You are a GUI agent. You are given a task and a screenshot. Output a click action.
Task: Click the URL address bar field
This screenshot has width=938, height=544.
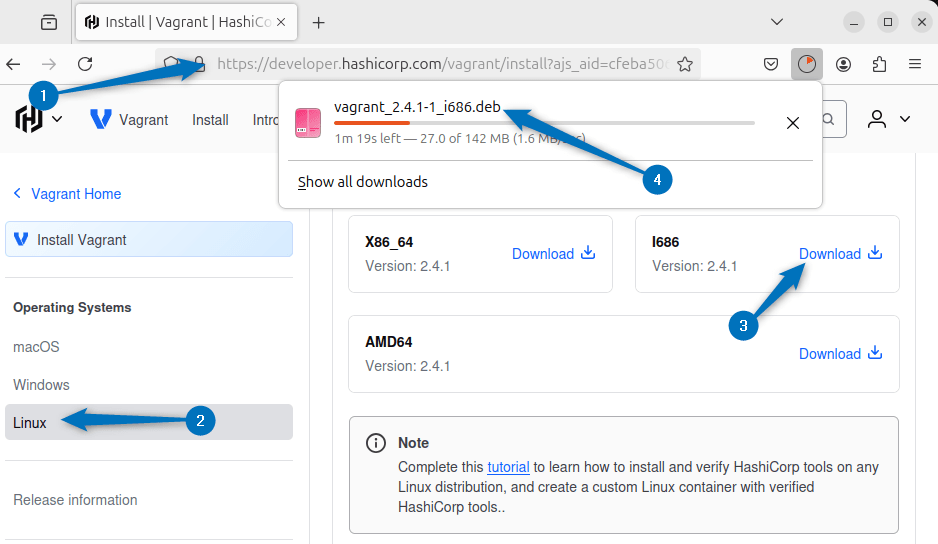pyautogui.click(x=440, y=64)
